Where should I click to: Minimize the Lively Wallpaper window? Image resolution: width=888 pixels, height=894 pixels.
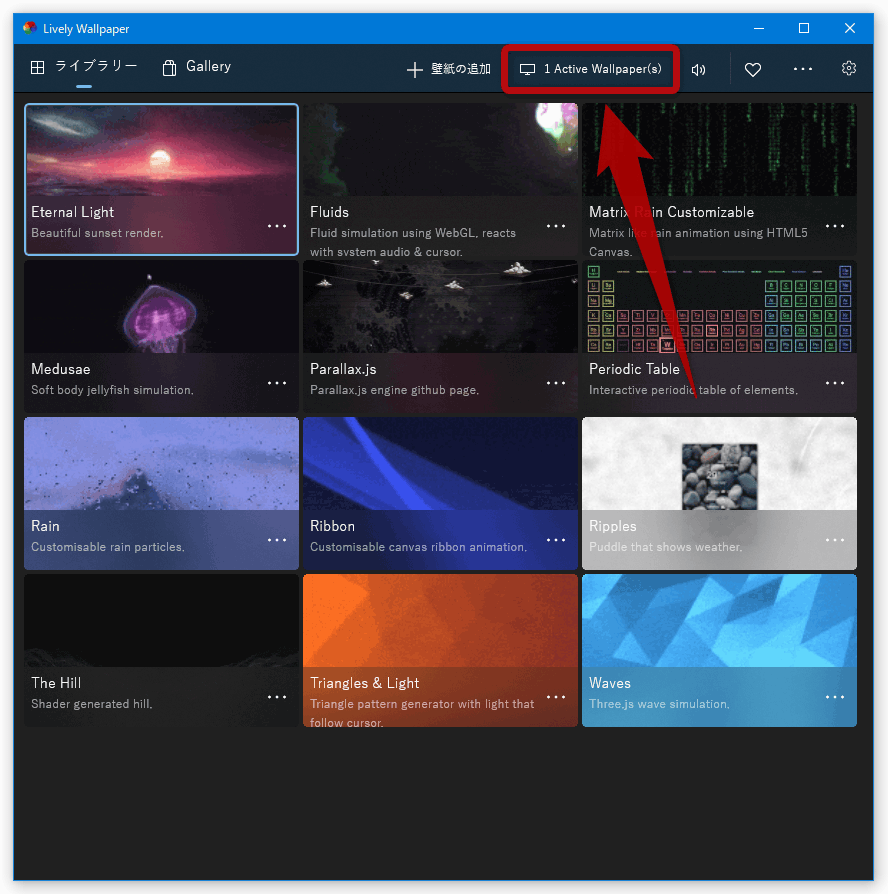click(x=759, y=28)
